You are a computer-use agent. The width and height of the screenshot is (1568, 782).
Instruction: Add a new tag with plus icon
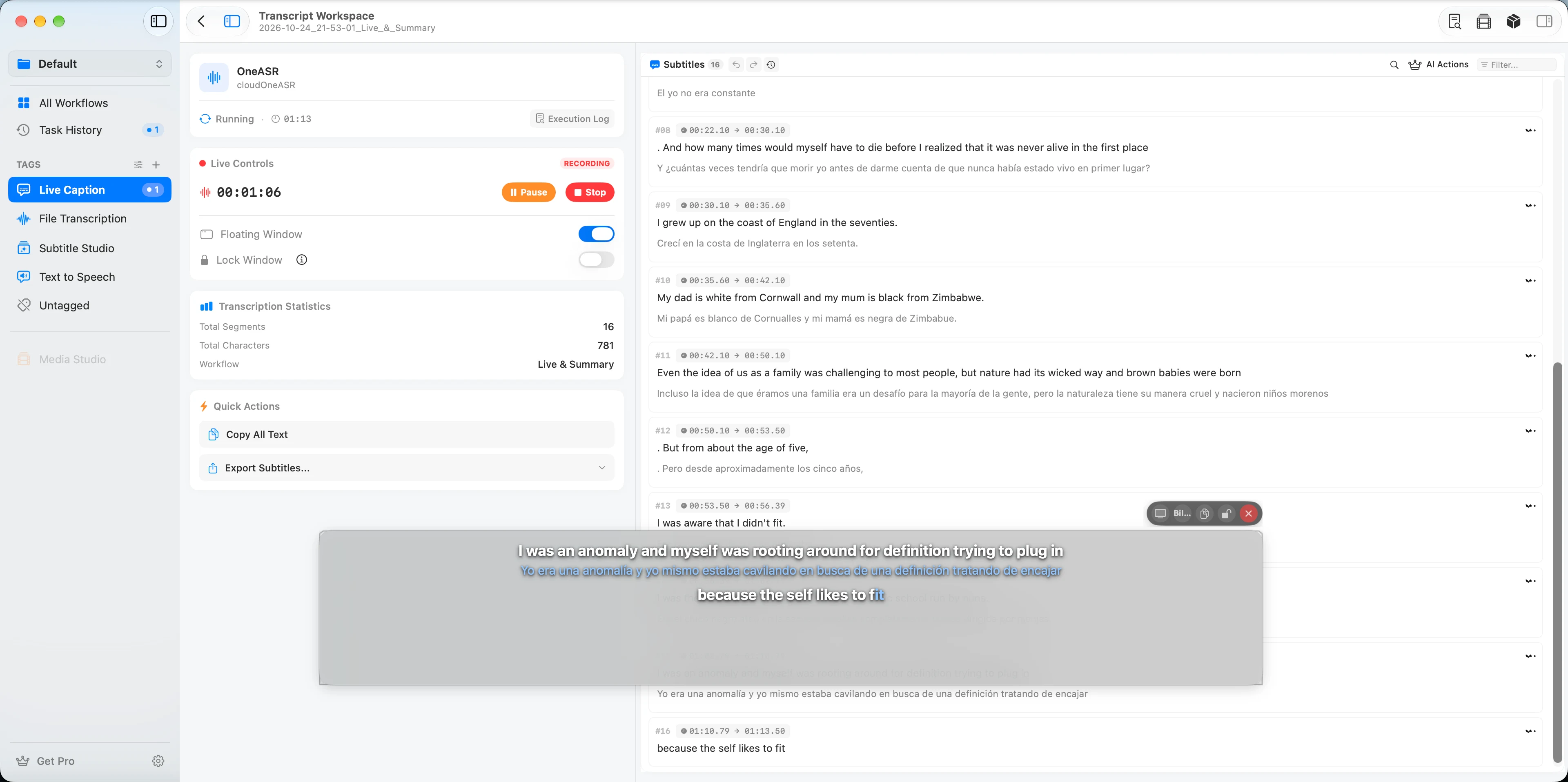coord(156,164)
